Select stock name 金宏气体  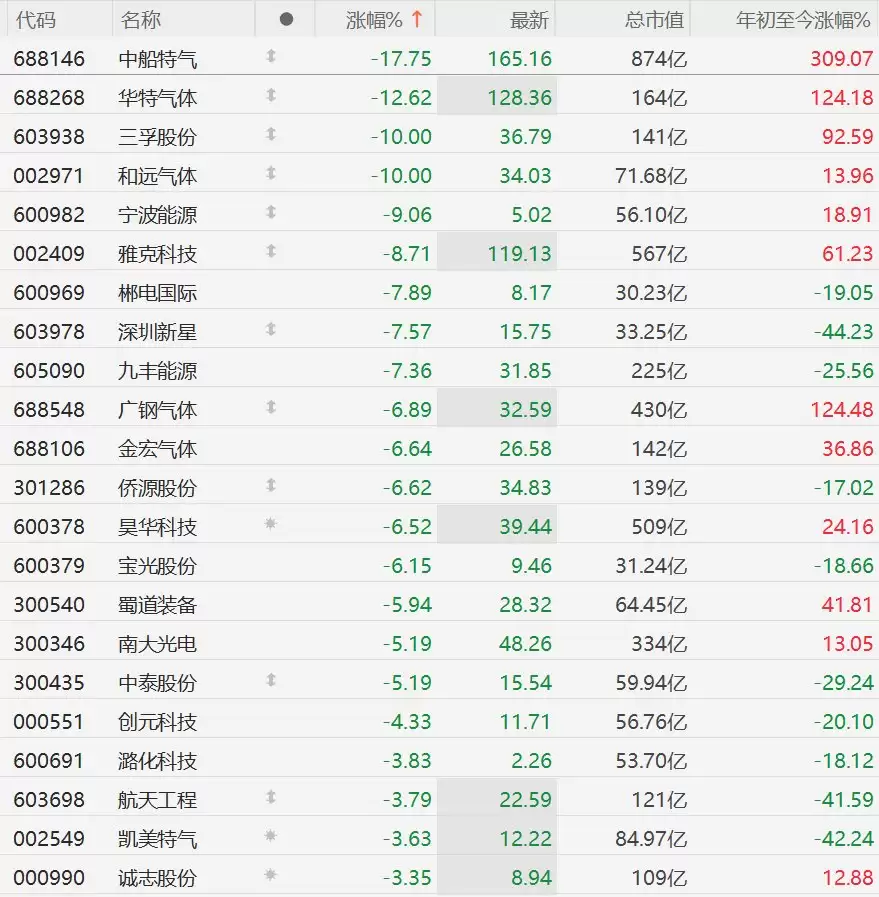(158, 449)
